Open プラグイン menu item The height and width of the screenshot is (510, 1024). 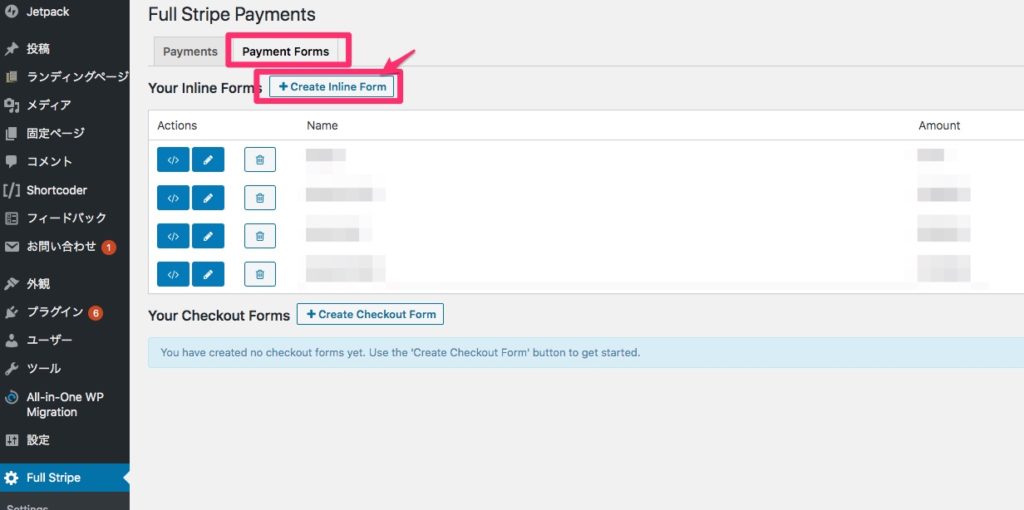[x=55, y=312]
